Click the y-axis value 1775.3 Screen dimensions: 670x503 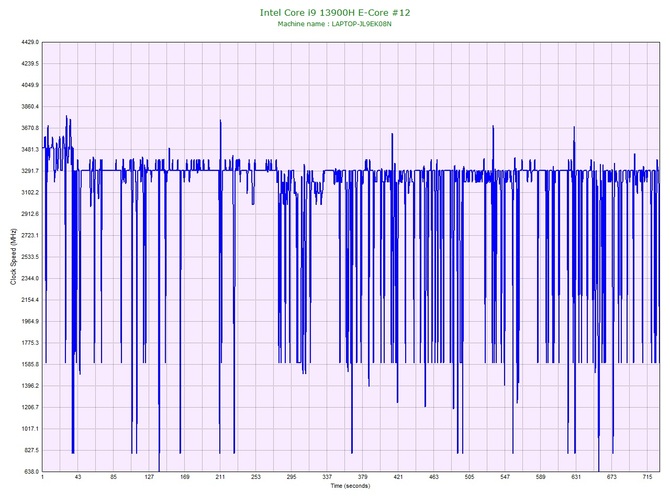[30, 343]
